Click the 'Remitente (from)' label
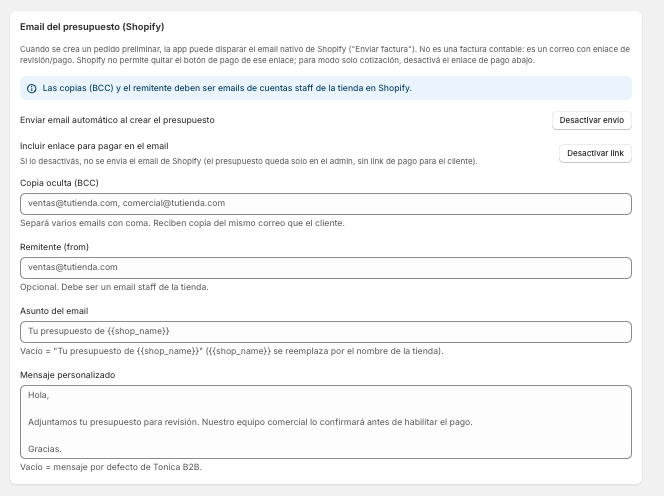664x496 pixels. pyautogui.click(x=54, y=247)
